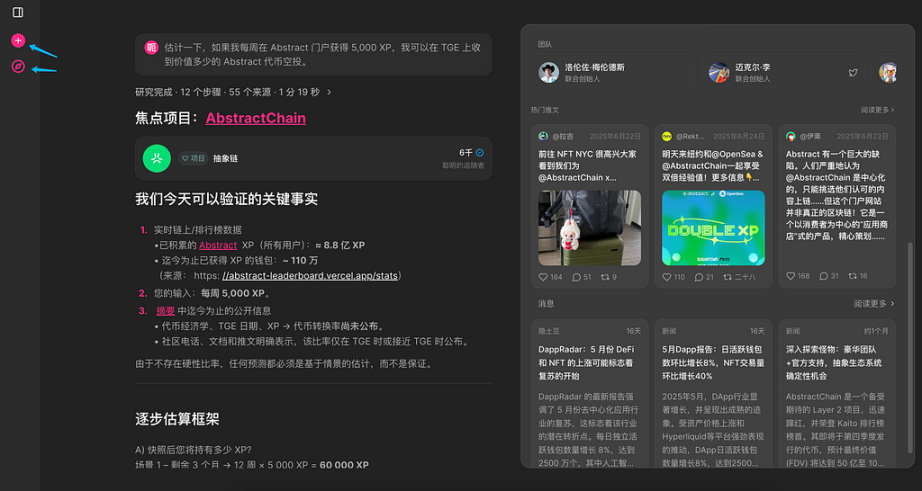Like the @Rekt tweet with 110 likes
The image size is (922, 491).
point(667,277)
